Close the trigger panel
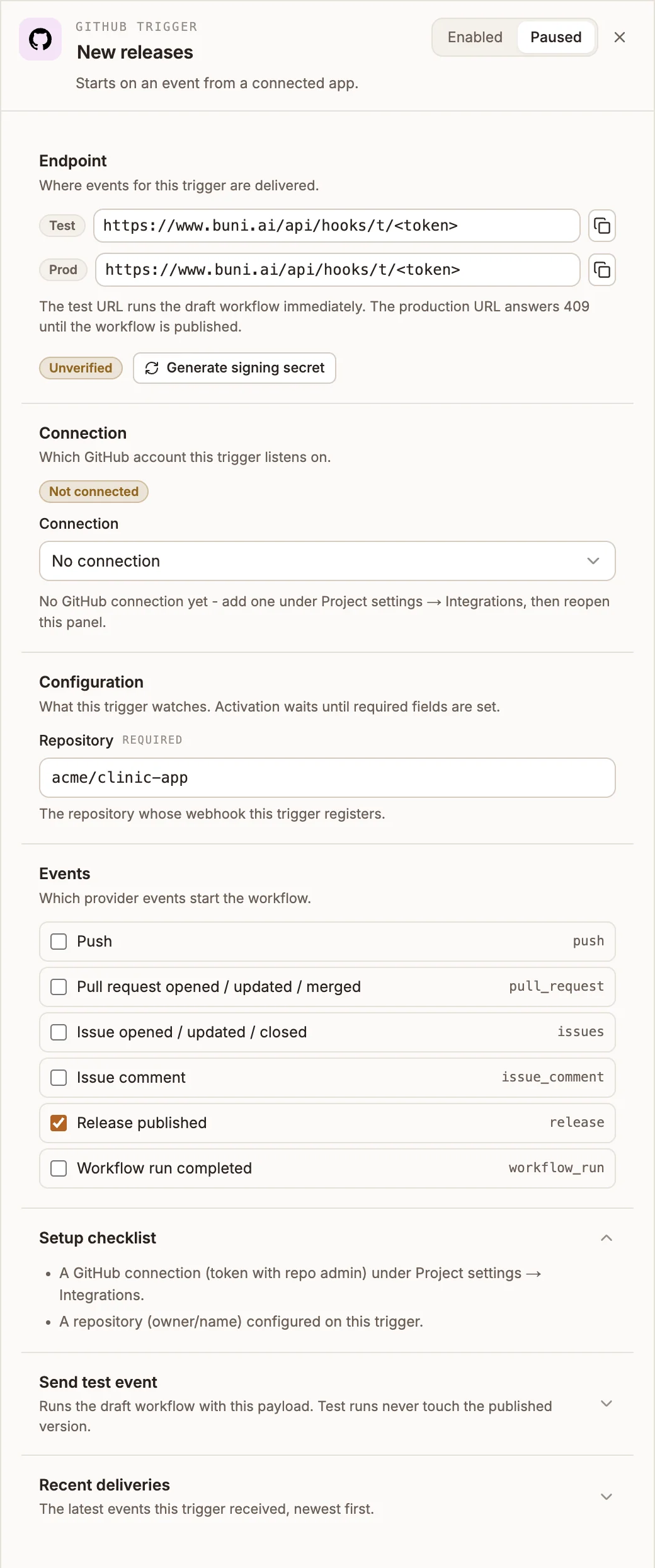The image size is (655, 1568). [x=620, y=37]
